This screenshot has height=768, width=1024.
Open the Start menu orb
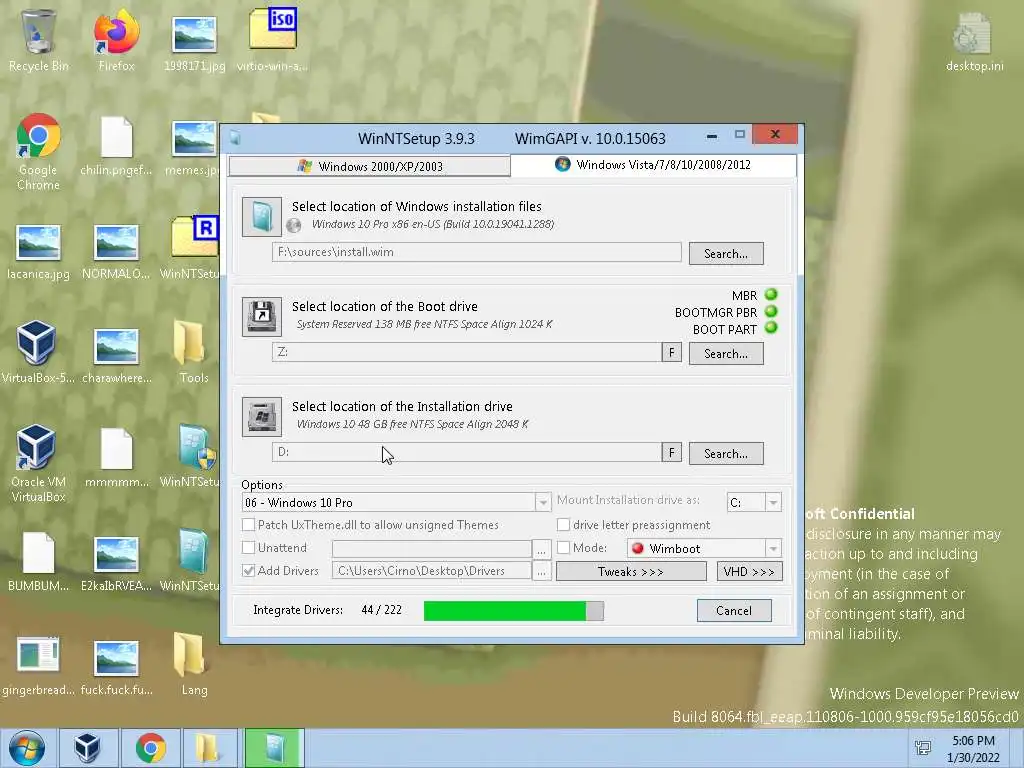tap(26, 748)
